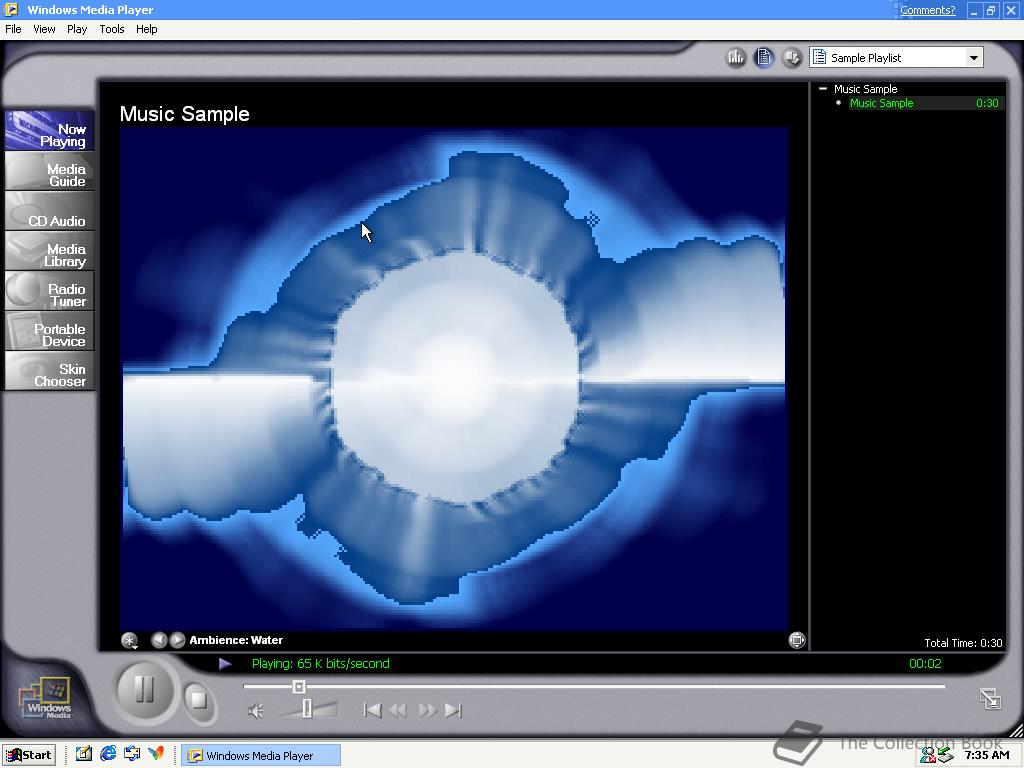
Task: Click the first quick launch notepad icon
Action: [84, 754]
